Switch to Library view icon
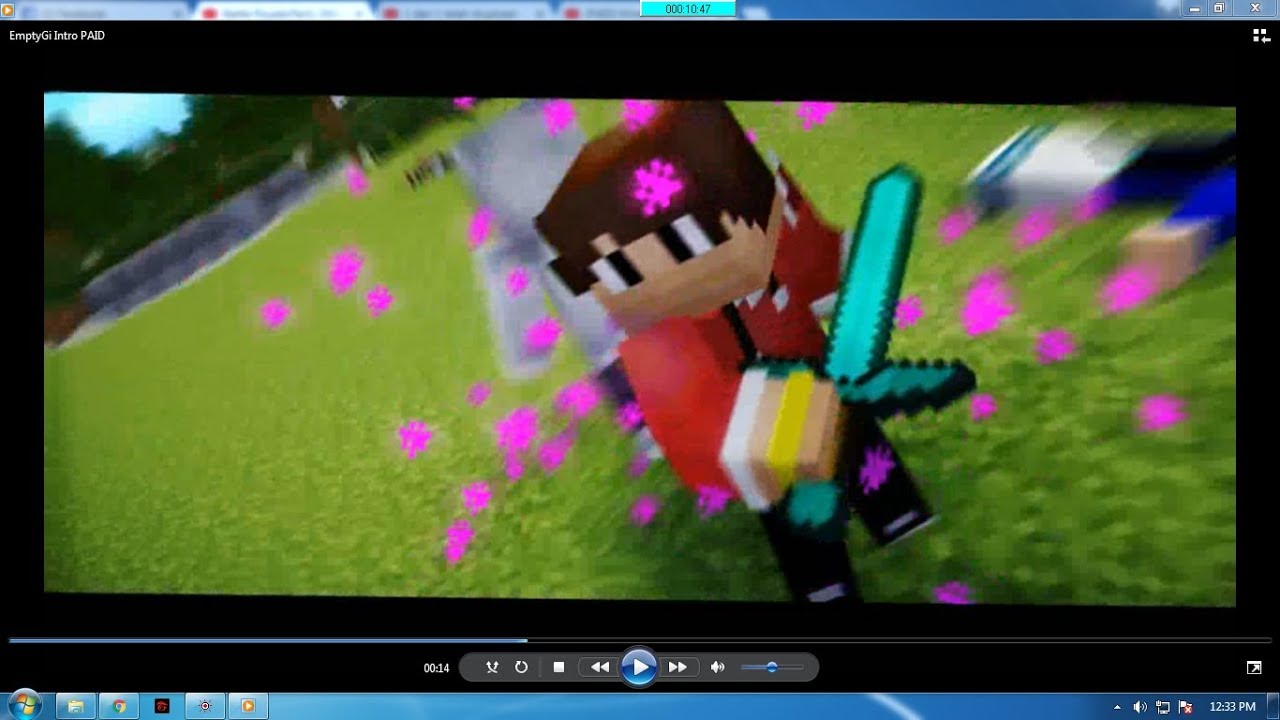The image size is (1280, 720). tap(1261, 36)
